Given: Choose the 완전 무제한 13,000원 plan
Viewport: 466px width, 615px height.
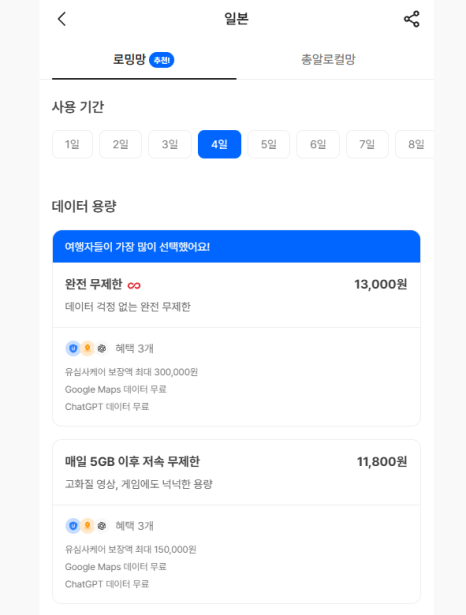Looking at the screenshot, I should (237, 295).
